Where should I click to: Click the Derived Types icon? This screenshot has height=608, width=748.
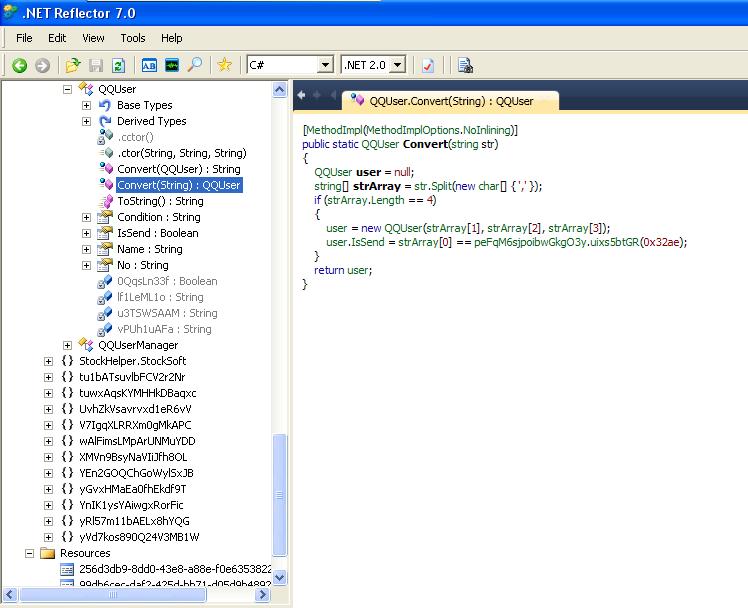click(x=105, y=121)
